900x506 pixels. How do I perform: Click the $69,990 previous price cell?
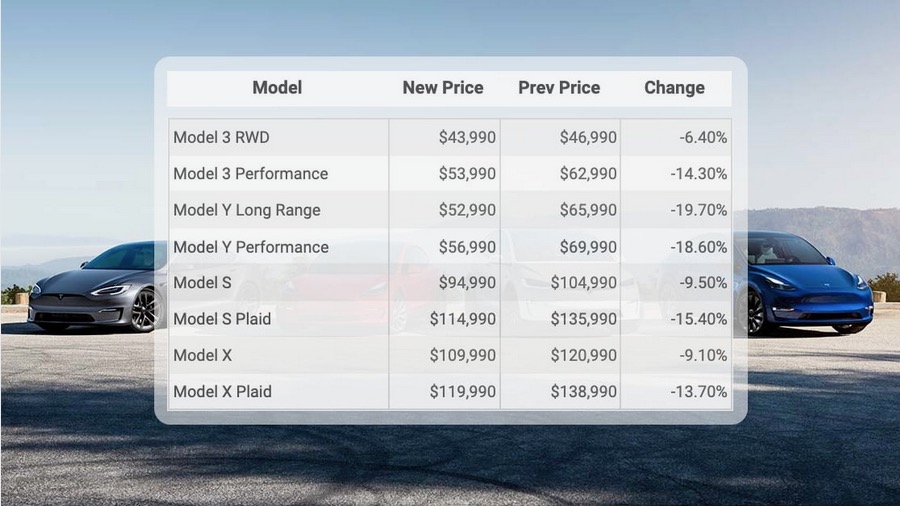click(x=588, y=247)
